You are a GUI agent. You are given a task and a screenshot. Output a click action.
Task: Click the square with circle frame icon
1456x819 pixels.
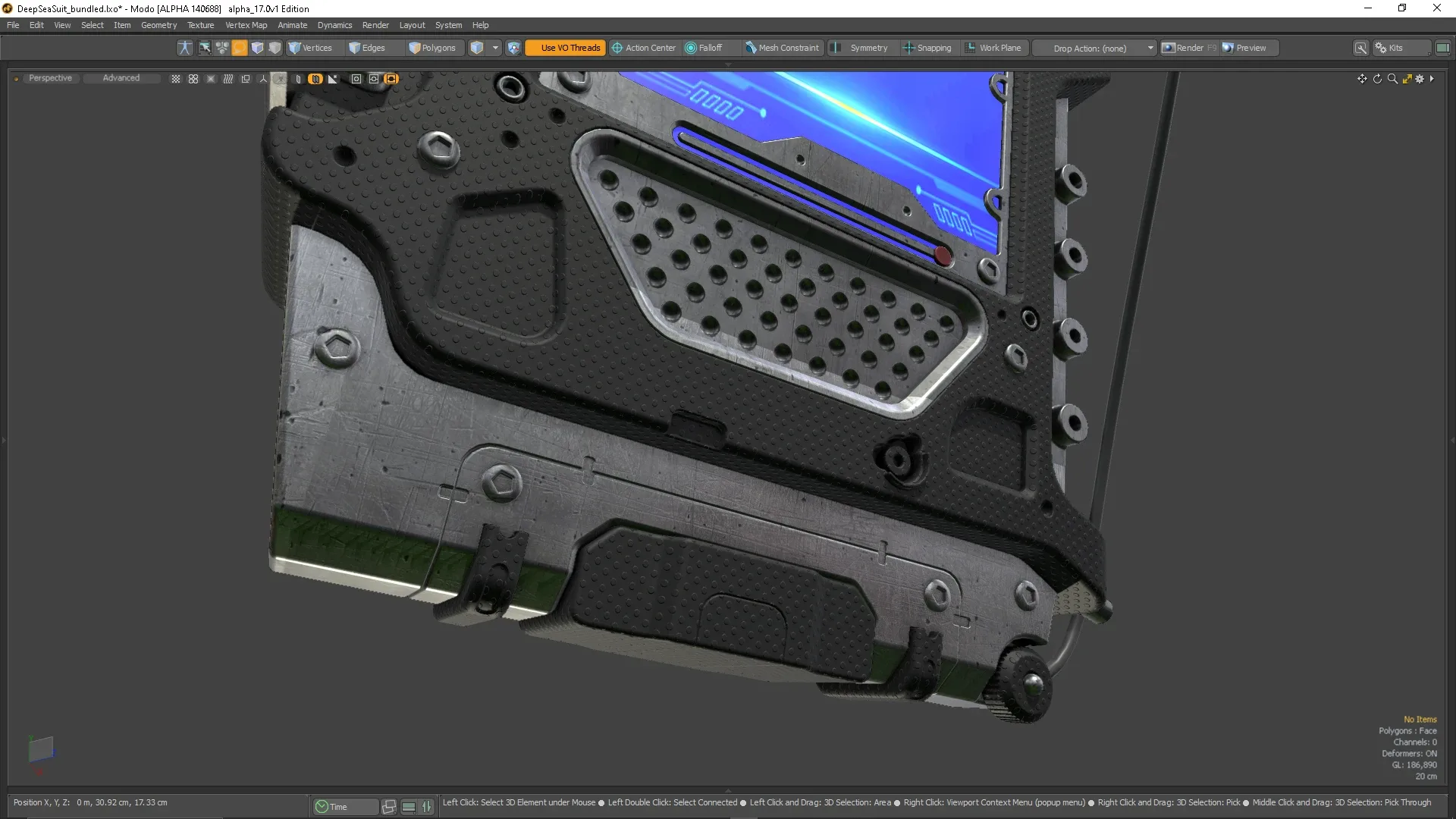(x=374, y=79)
